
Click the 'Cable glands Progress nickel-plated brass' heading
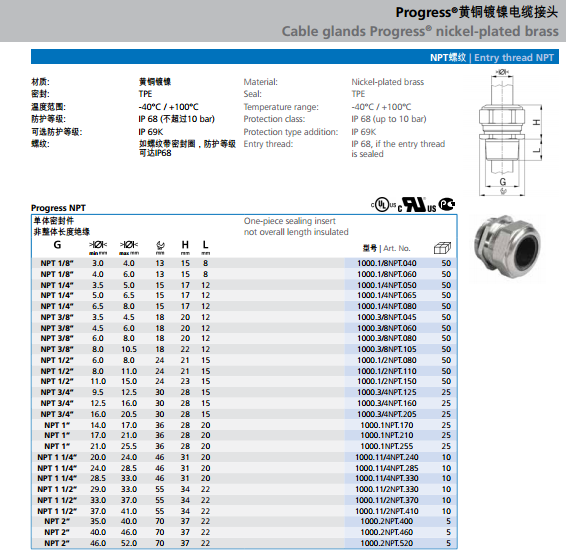pyautogui.click(x=420, y=31)
